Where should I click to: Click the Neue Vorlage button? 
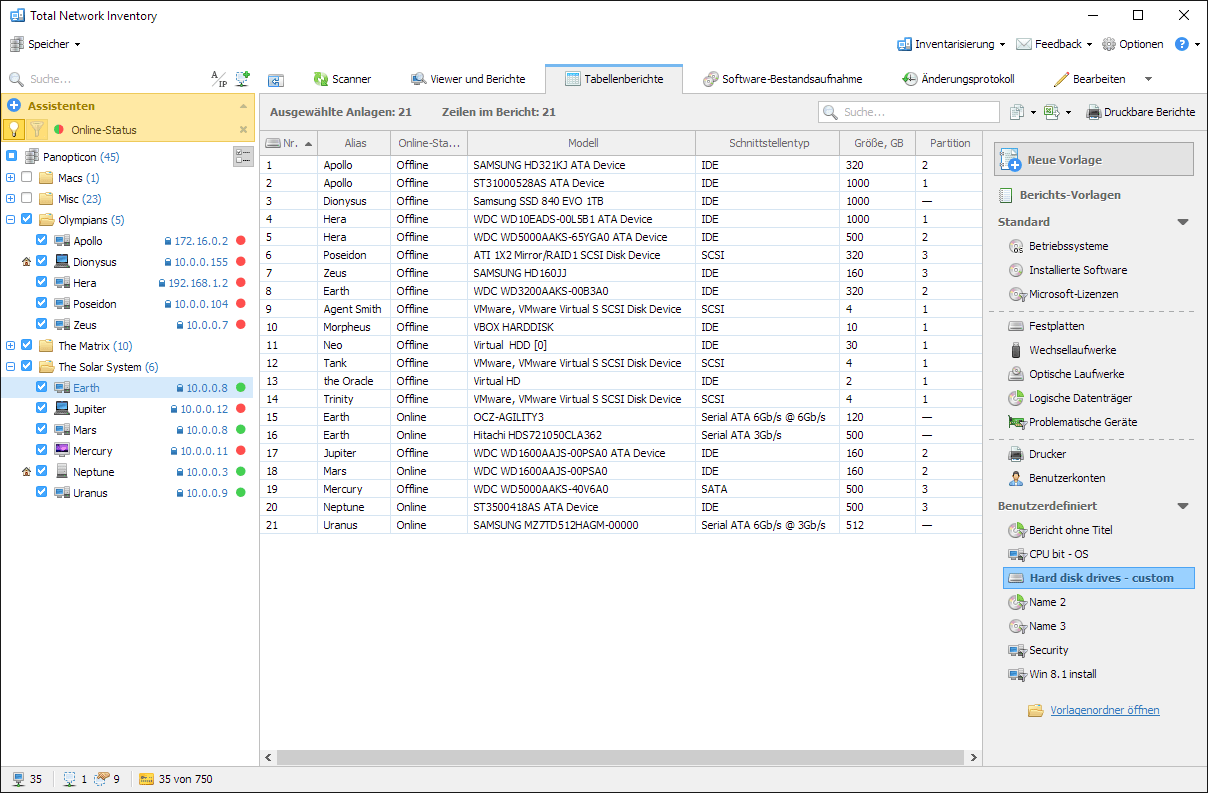1093,160
